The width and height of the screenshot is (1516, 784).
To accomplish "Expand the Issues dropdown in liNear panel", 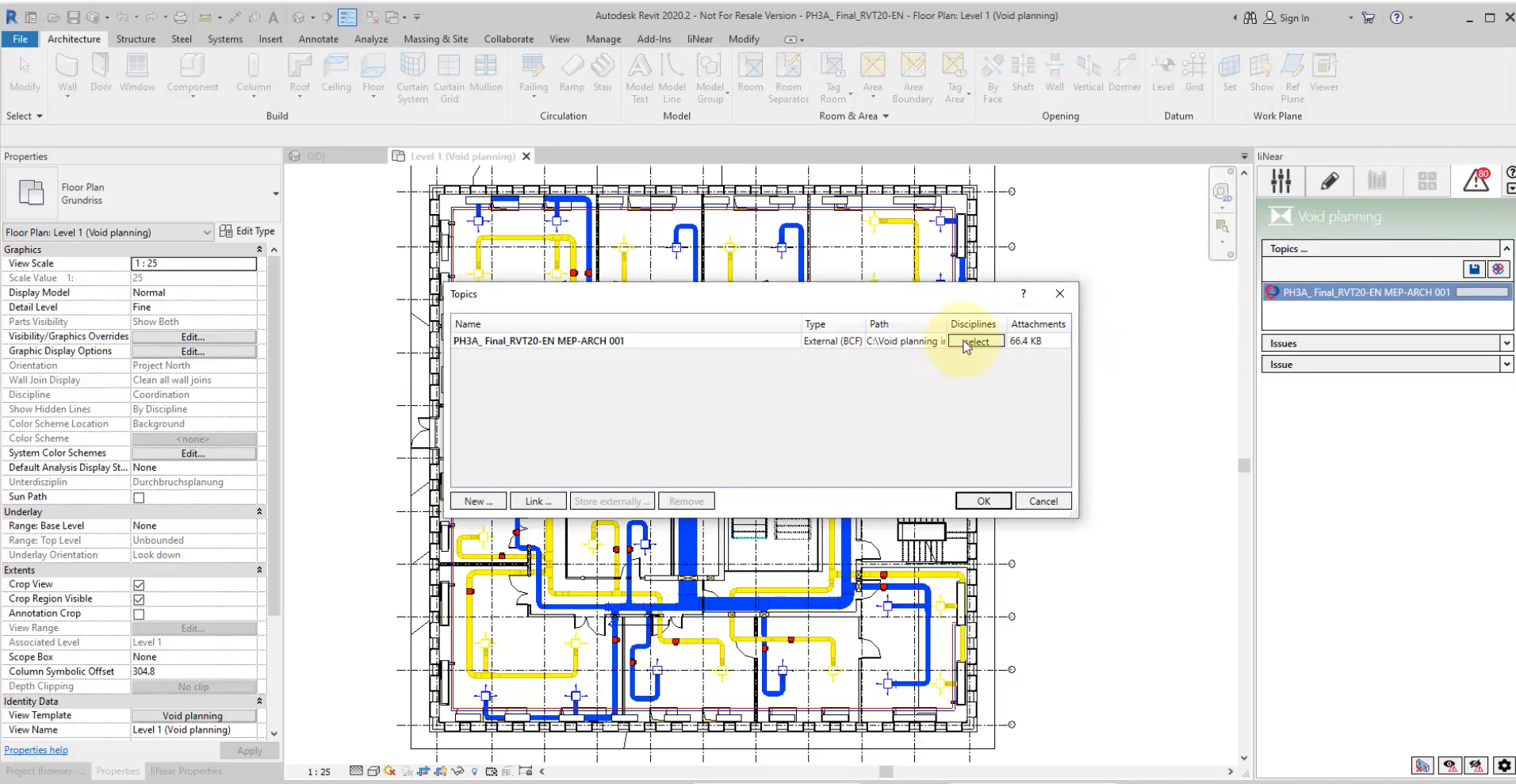I will pos(1506,343).
